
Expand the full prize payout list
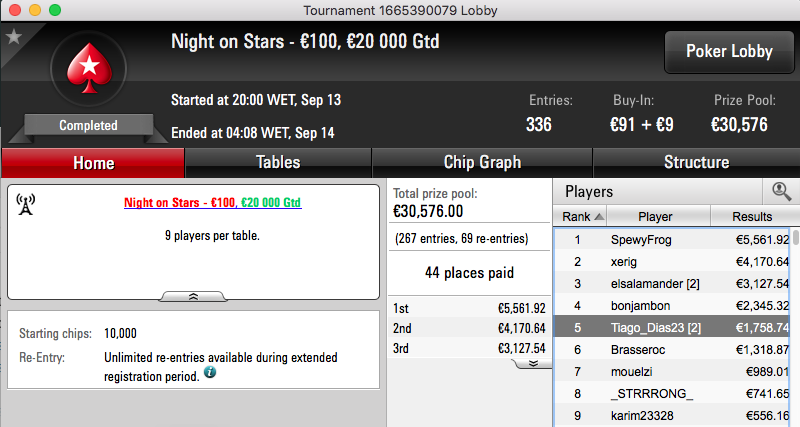(533, 363)
